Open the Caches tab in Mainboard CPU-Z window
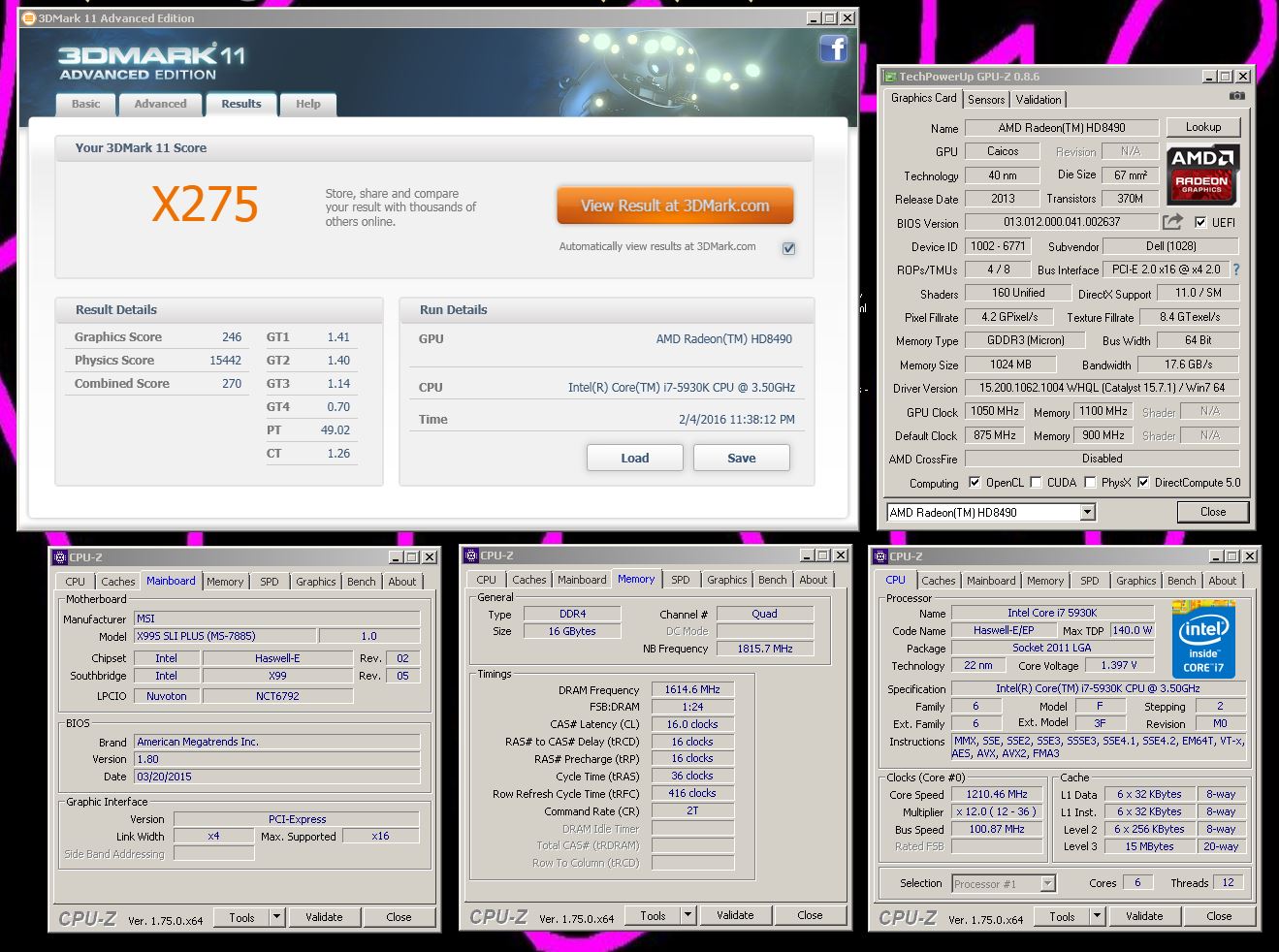The image size is (1279, 952). 118,582
